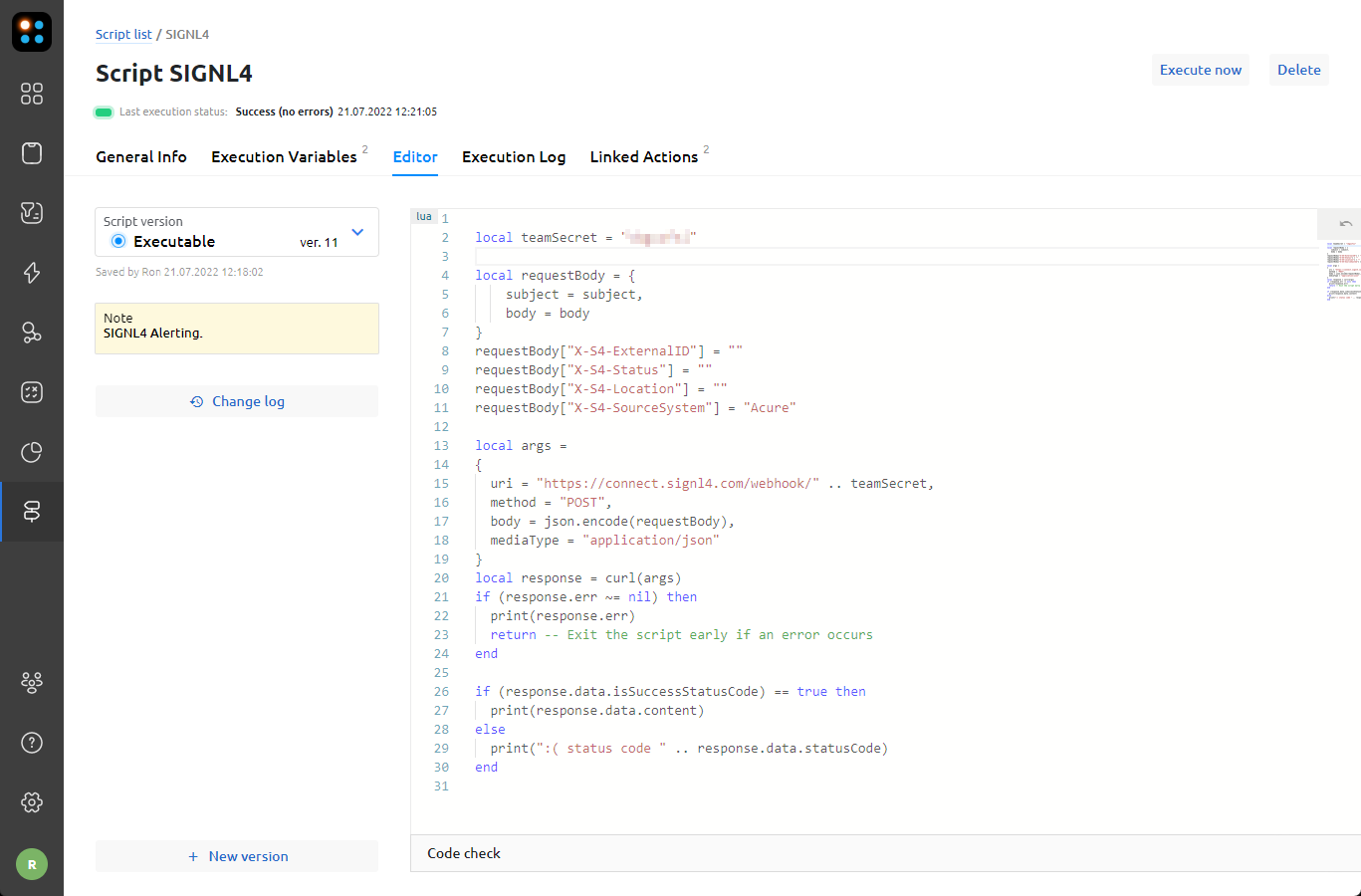Screen dimensions: 1361x896
Task: Click the 'Script SIGNL4' page heading
Action: (x=174, y=74)
